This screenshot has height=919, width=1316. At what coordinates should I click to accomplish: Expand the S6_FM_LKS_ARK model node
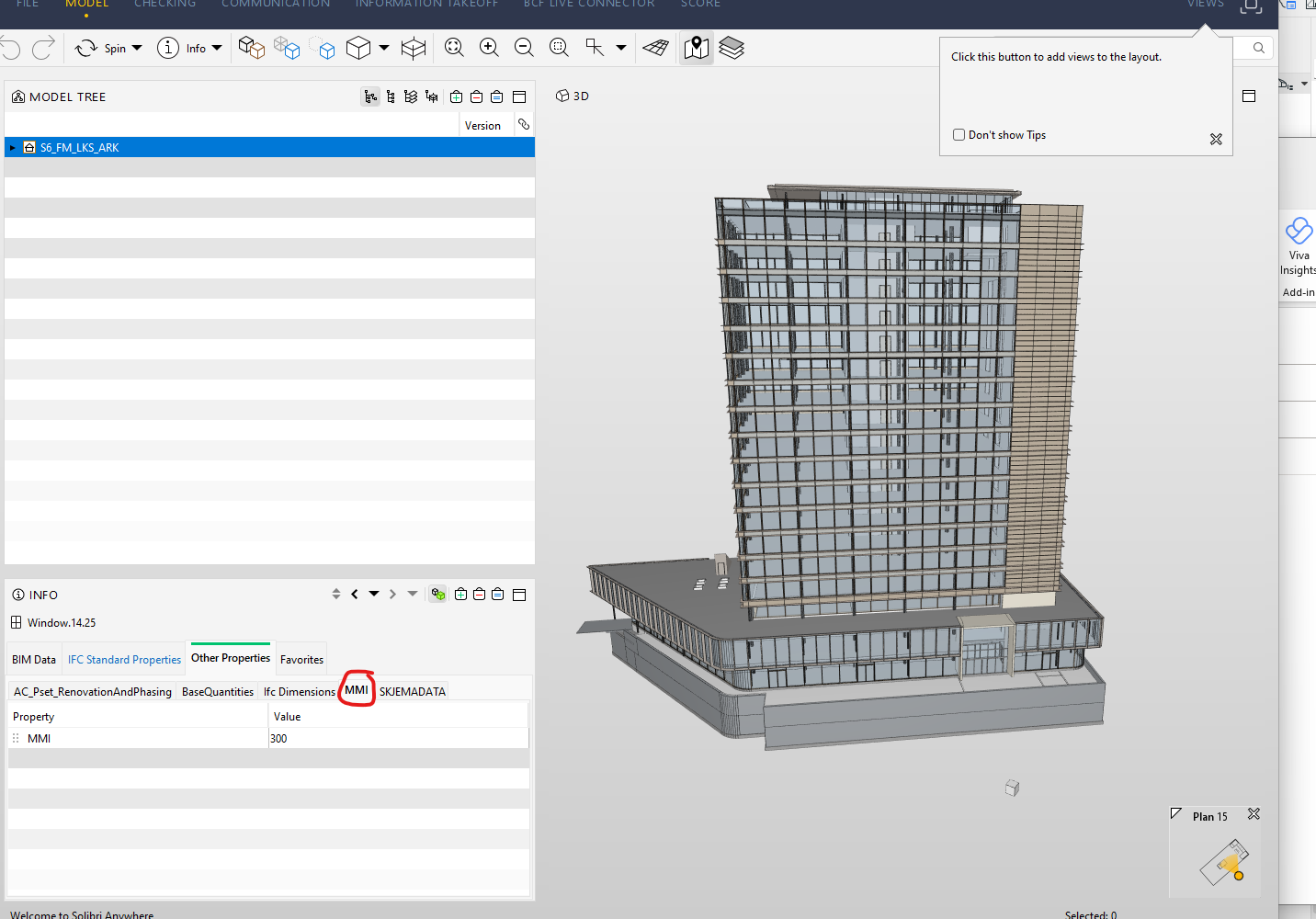(13, 148)
